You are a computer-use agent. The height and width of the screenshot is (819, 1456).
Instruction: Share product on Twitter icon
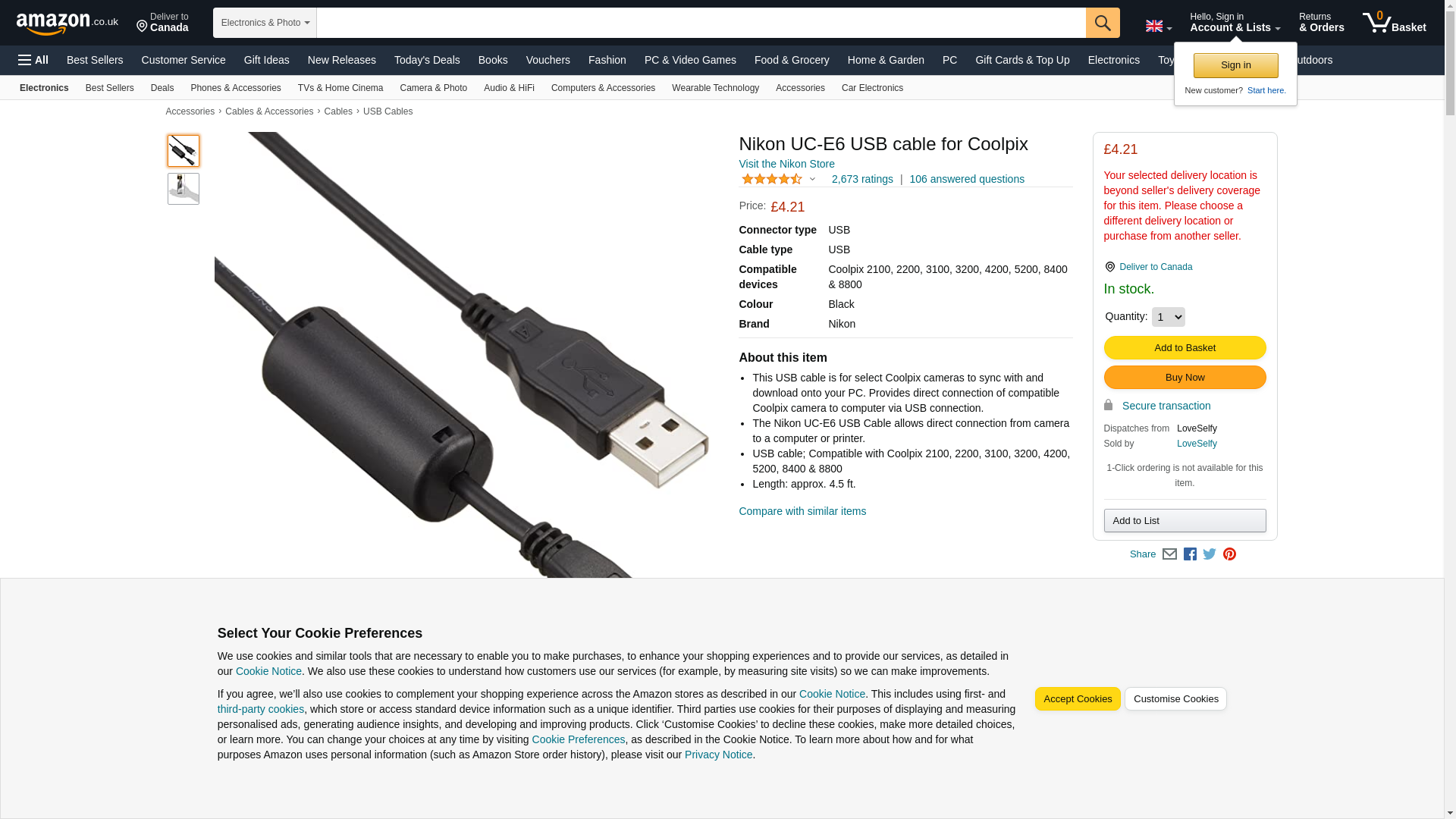point(1210,554)
